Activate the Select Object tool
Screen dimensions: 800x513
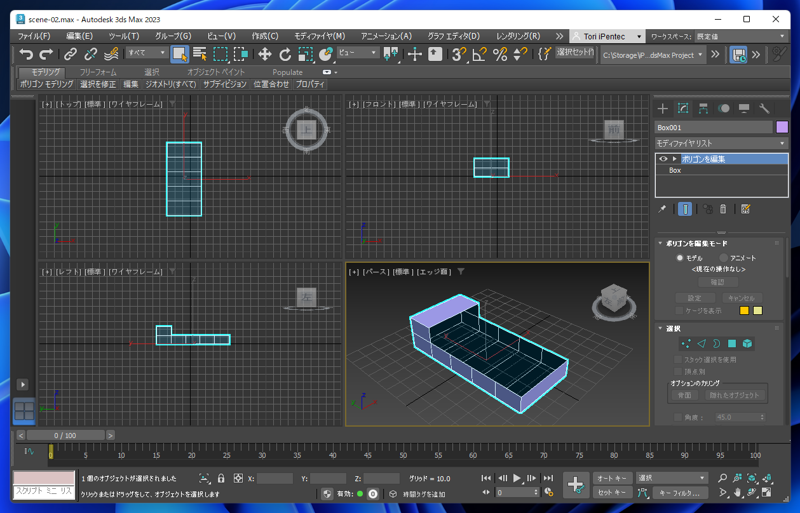pyautogui.click(x=179, y=54)
